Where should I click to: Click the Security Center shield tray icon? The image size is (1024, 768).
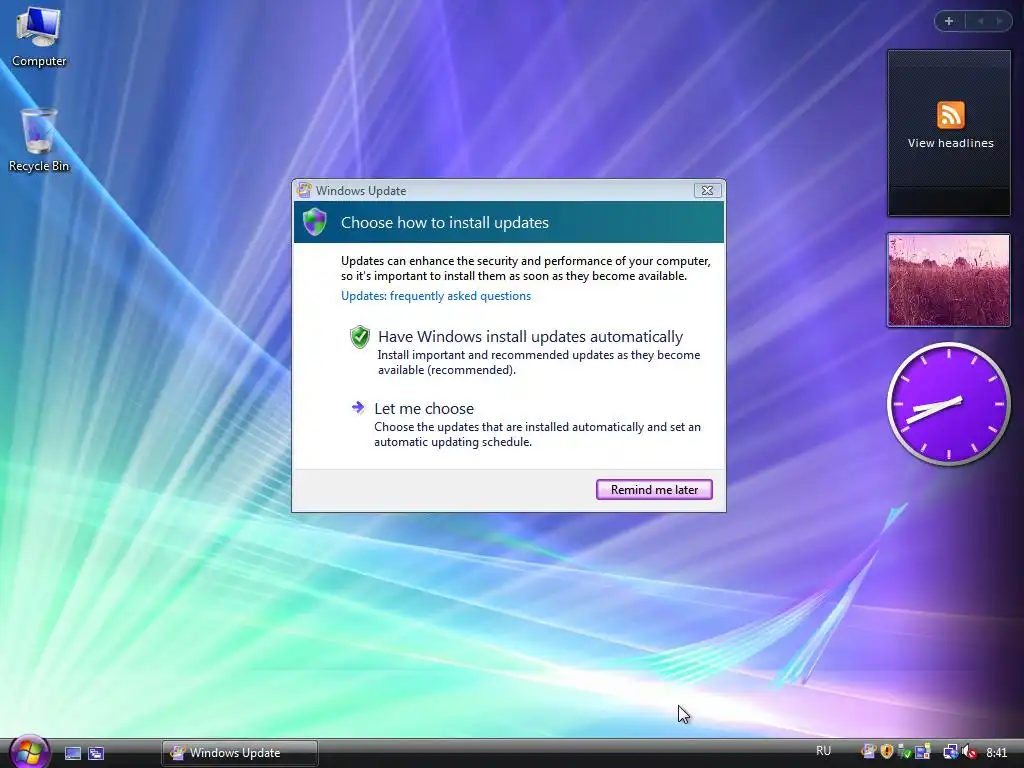887,752
